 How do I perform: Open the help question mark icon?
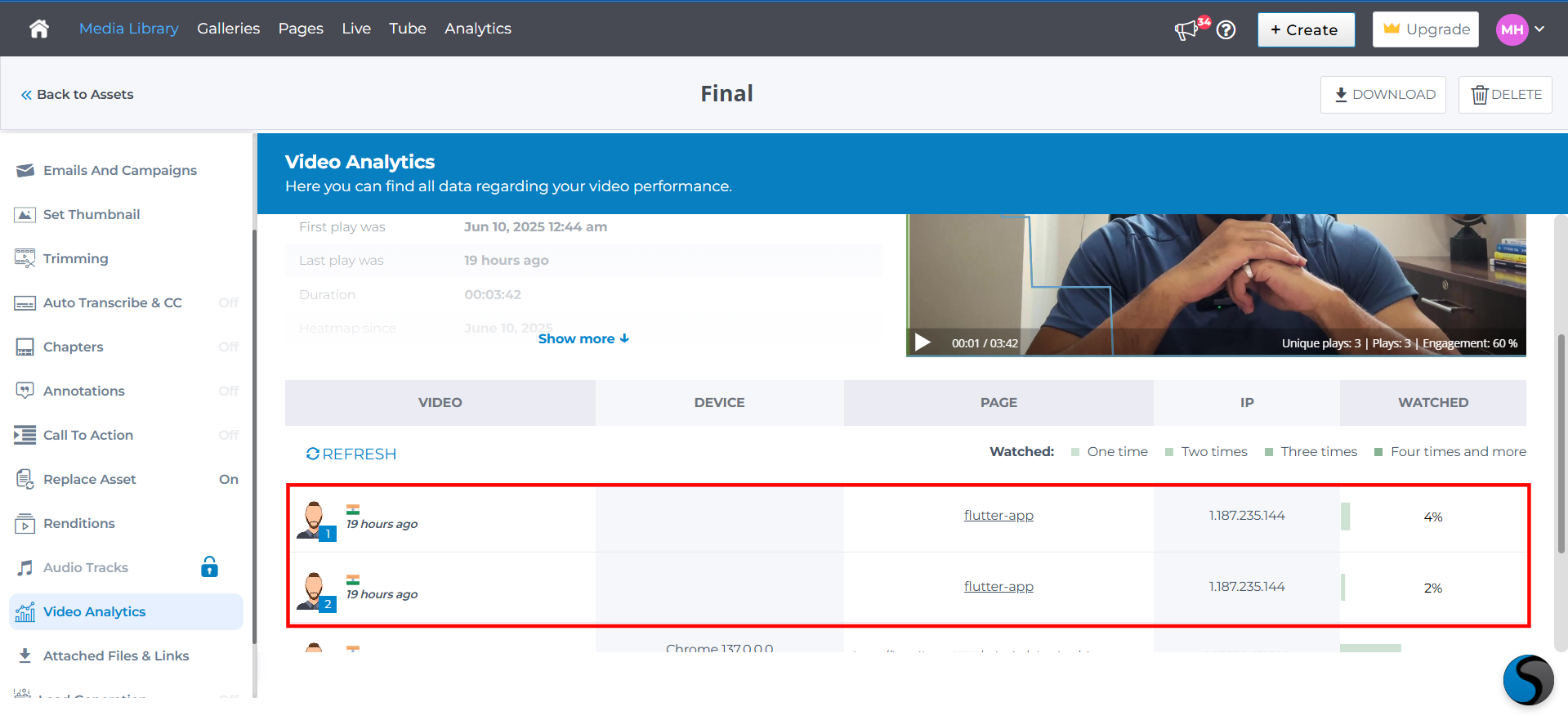(1226, 30)
